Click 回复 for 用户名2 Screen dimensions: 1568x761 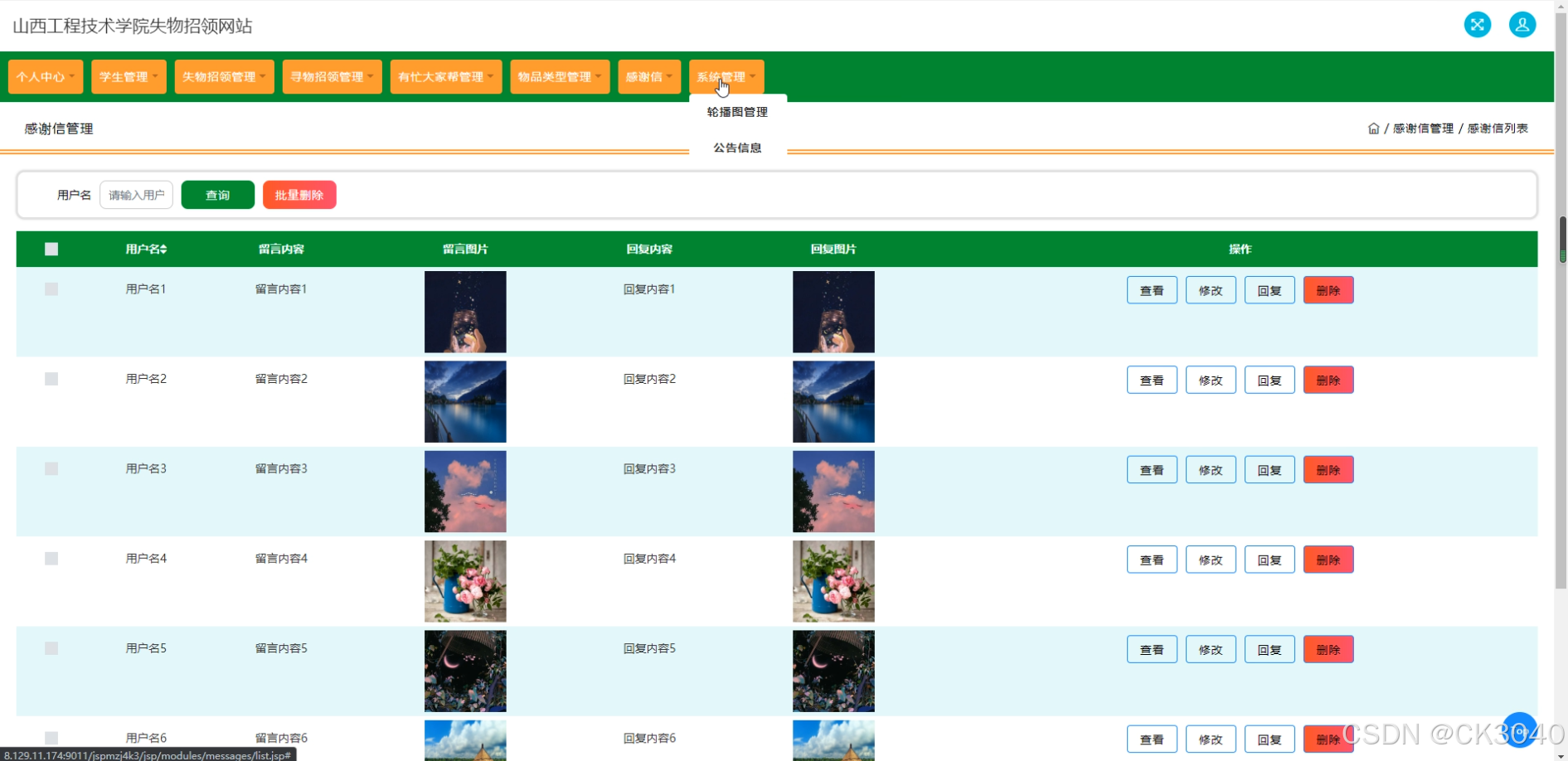(1269, 380)
